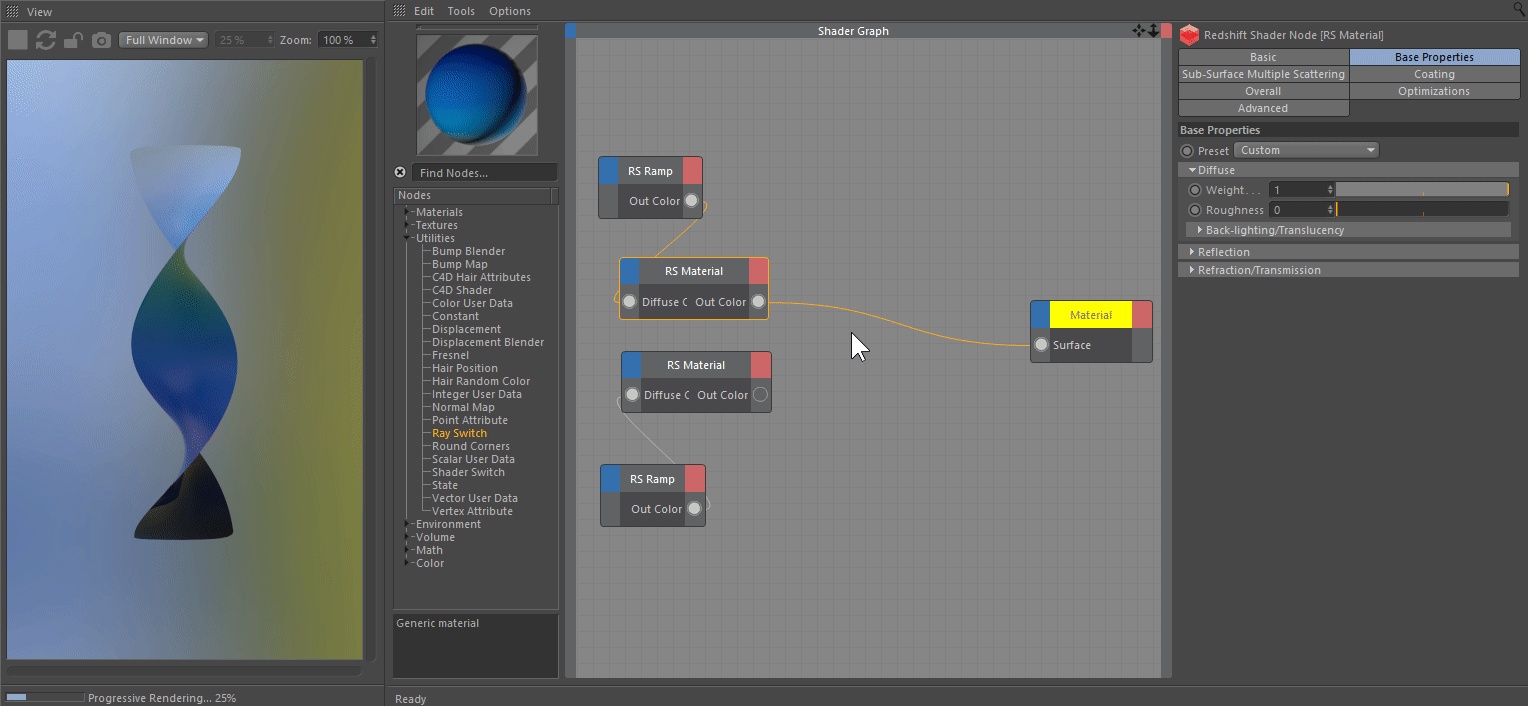Expand the Materials tree category
Image resolution: width=1528 pixels, height=706 pixels.
pos(408,212)
